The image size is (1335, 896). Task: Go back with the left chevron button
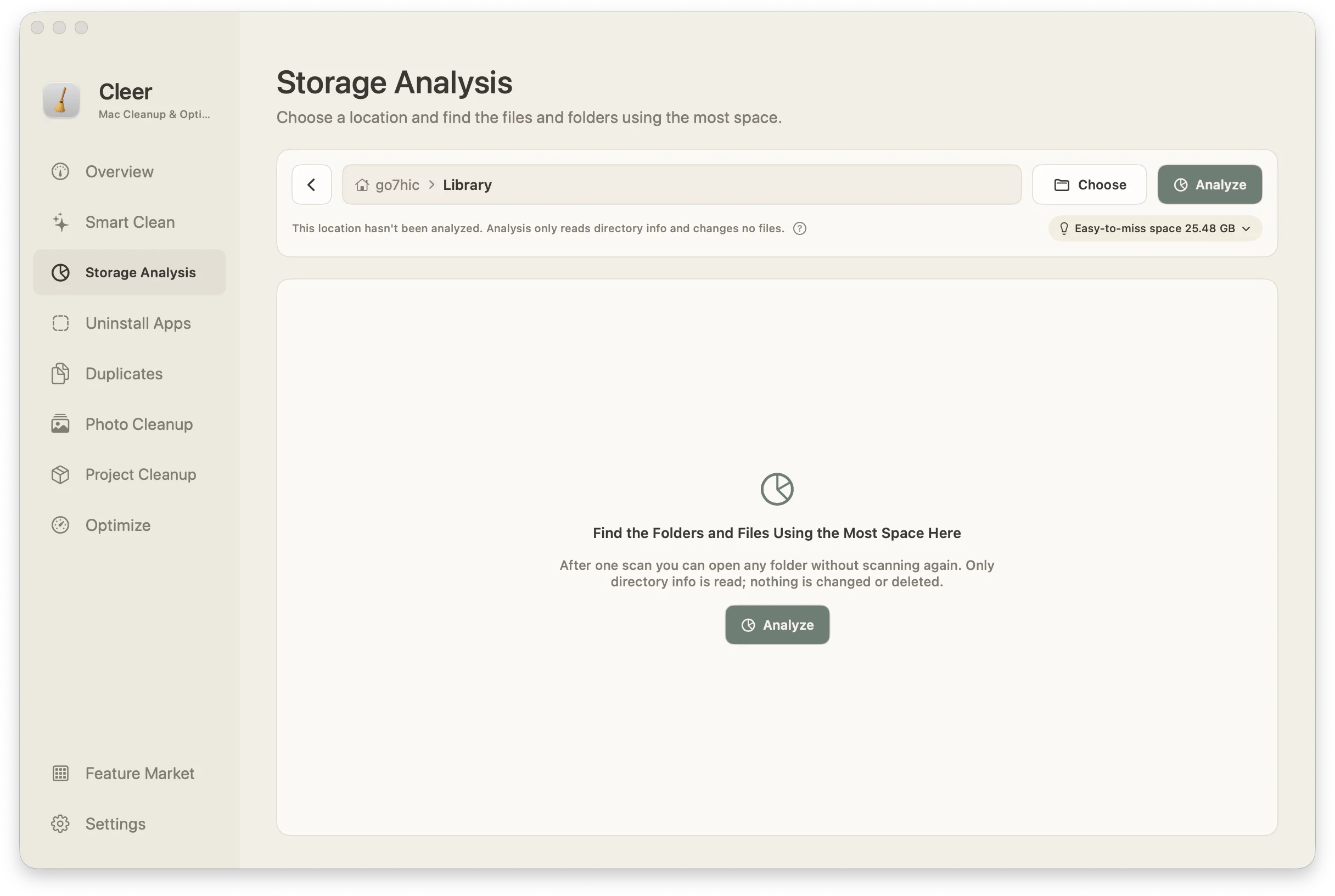pos(311,184)
